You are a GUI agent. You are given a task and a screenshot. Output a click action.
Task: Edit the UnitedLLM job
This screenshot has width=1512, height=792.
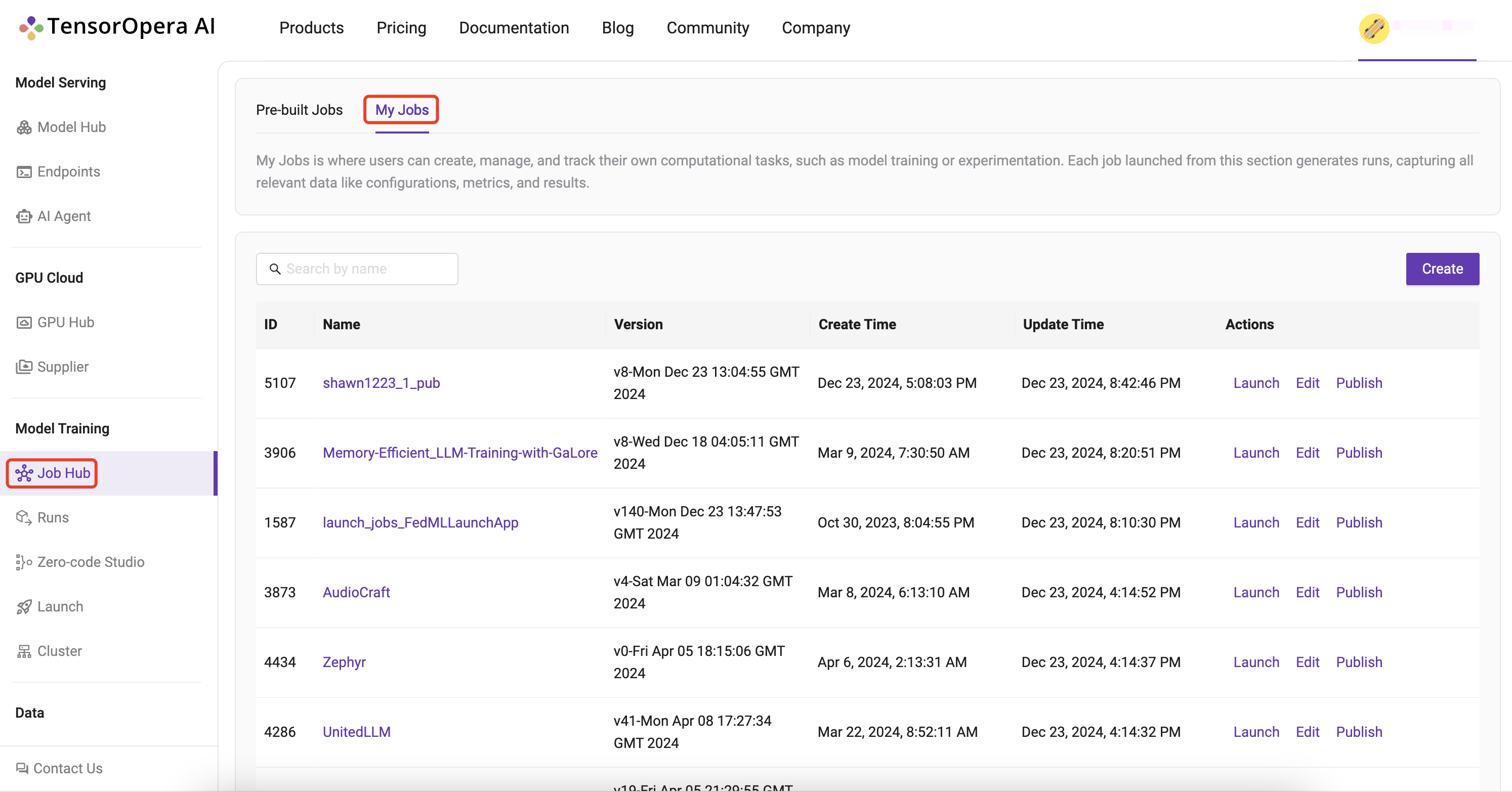1308,732
